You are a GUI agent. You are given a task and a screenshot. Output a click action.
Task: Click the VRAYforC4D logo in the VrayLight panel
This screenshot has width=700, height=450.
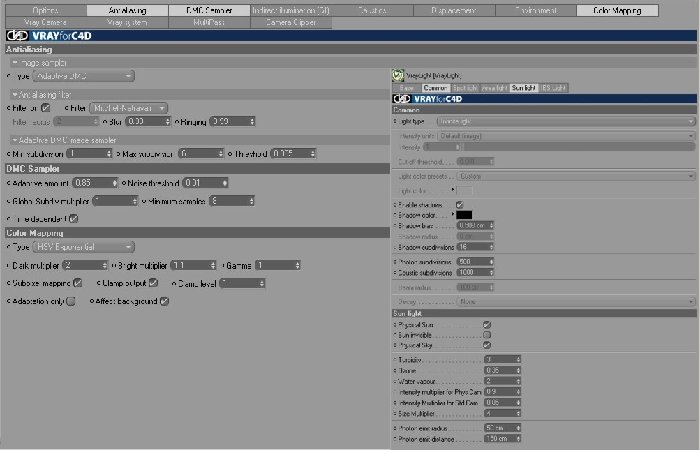(x=428, y=99)
